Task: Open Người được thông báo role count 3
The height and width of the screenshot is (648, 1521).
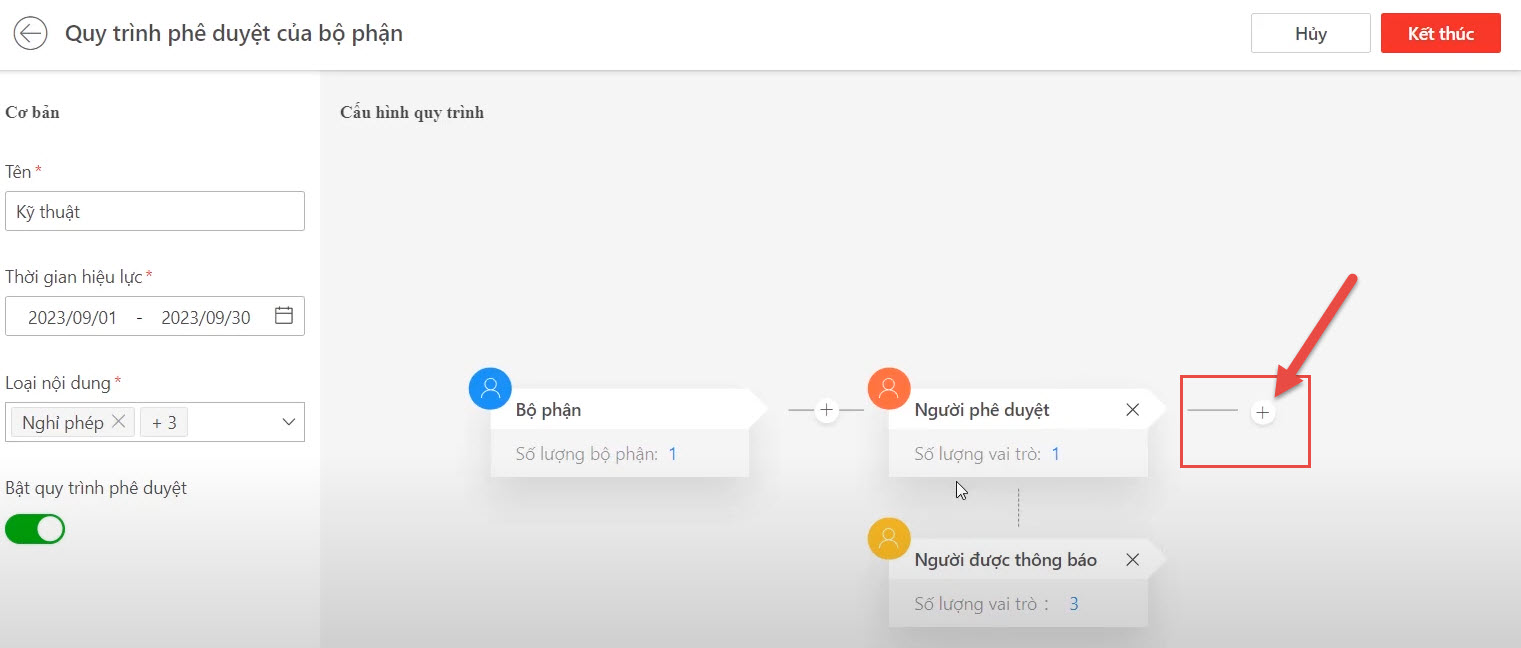Action: 1074,604
